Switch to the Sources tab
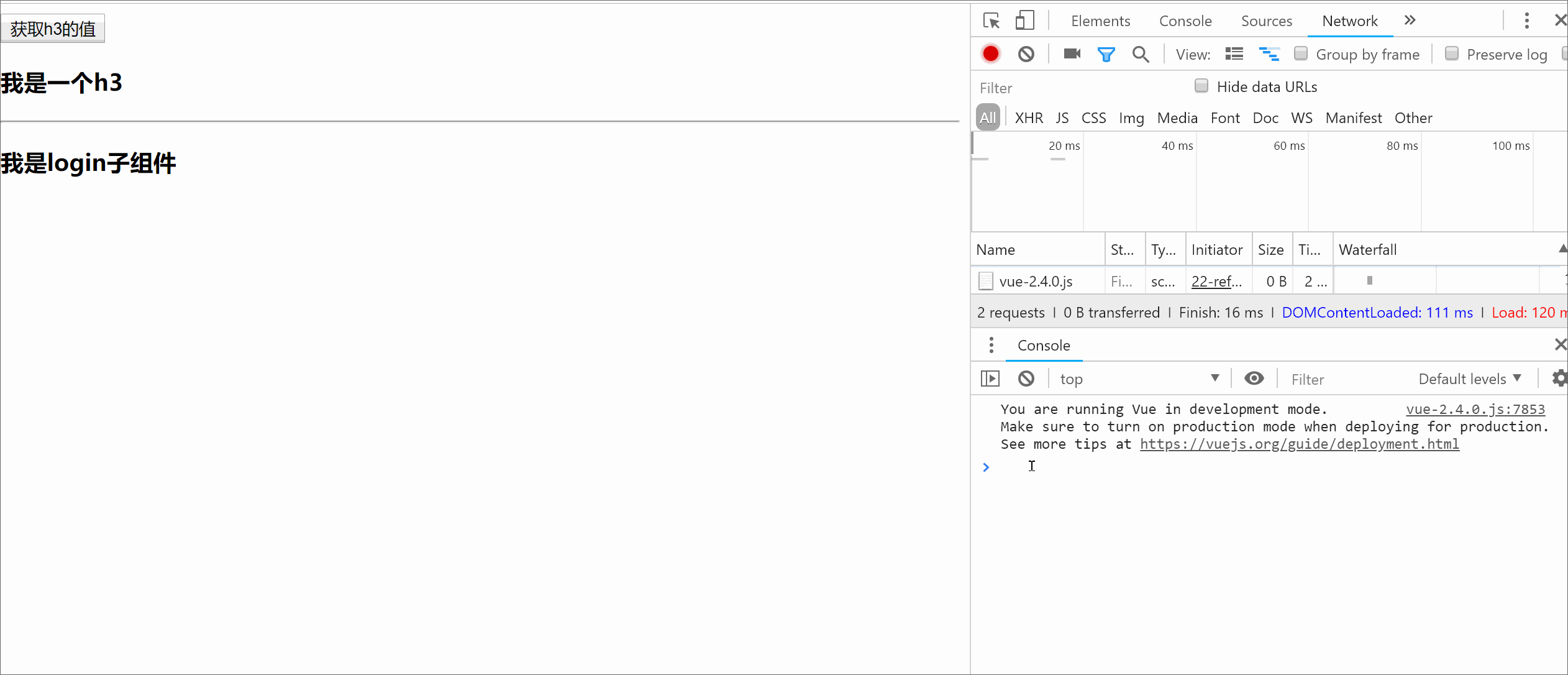This screenshot has height=675, width=1568. coord(1267,21)
